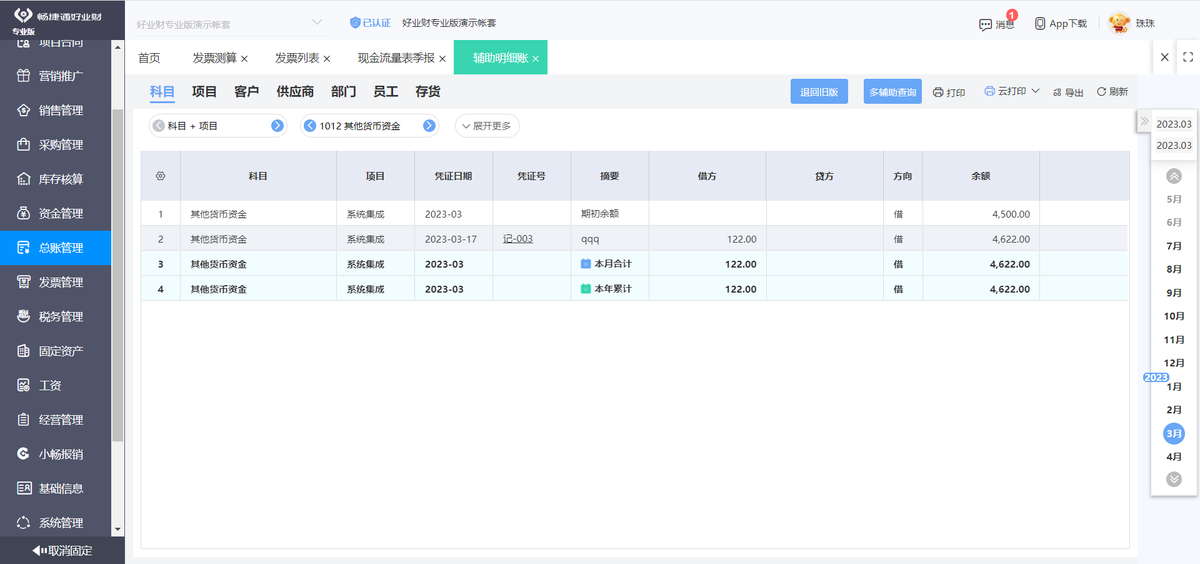The width and height of the screenshot is (1200, 564).
Task: Open 发票管理 in the sidebar
Action: [61, 283]
